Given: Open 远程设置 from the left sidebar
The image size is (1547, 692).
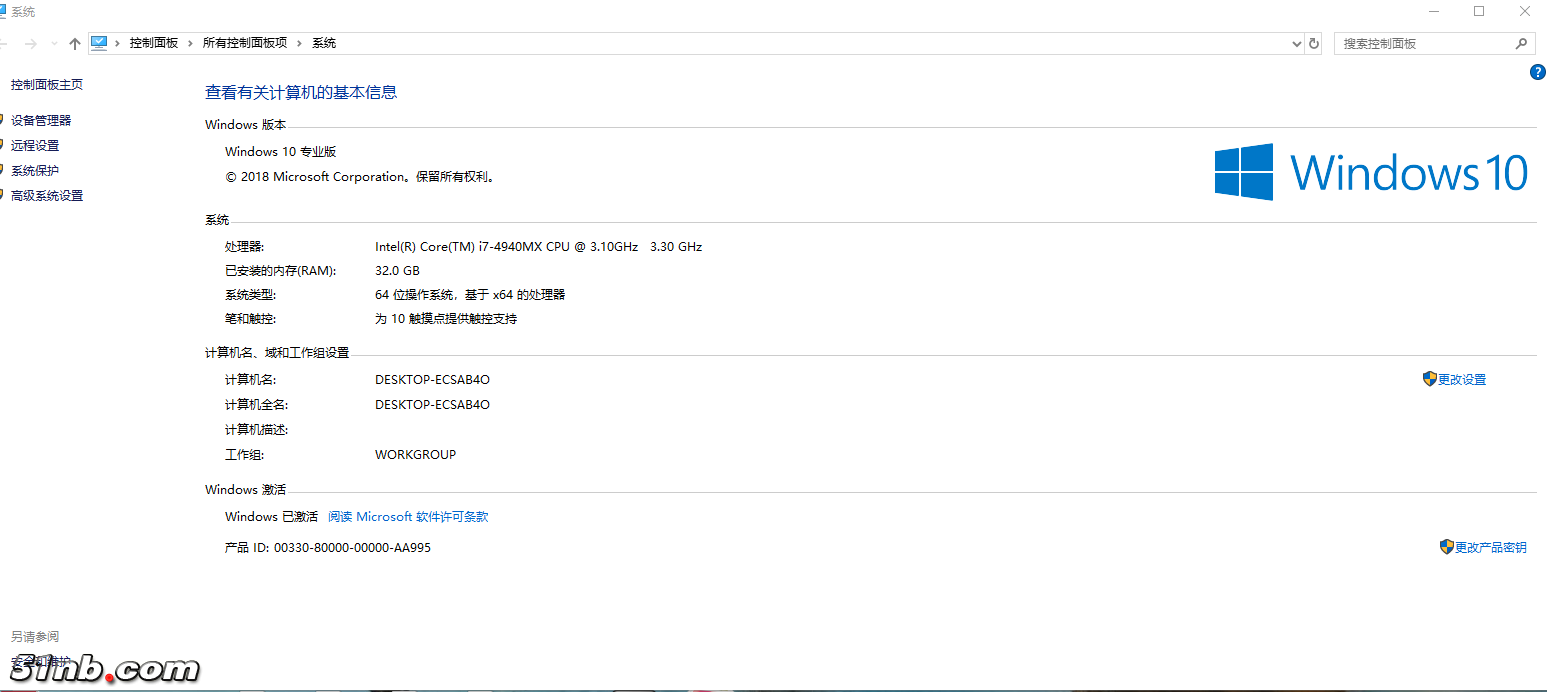Looking at the screenshot, I should [x=35, y=145].
